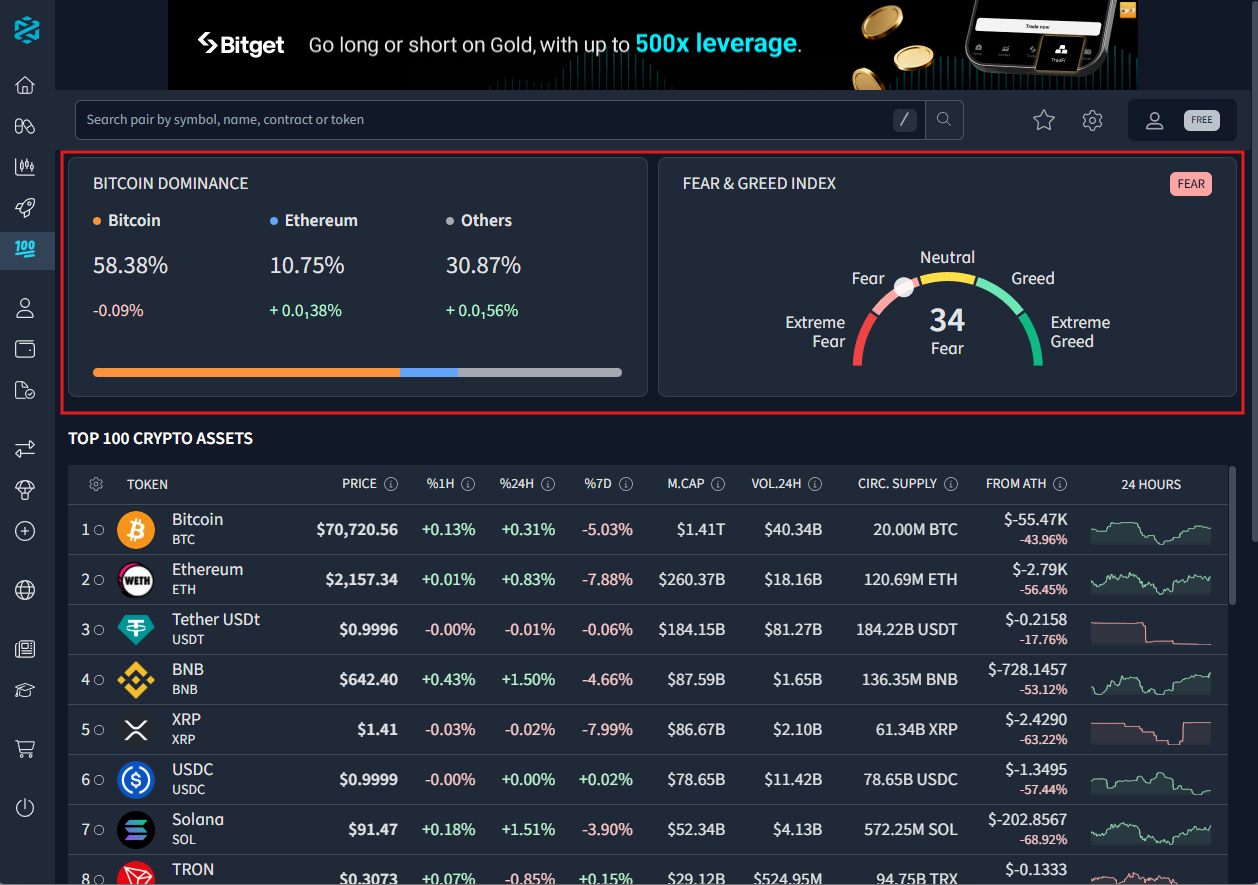Viewport: 1258px width, 885px height.
Task: Click Bitcoin dominance value 58.38%
Action: point(131,266)
